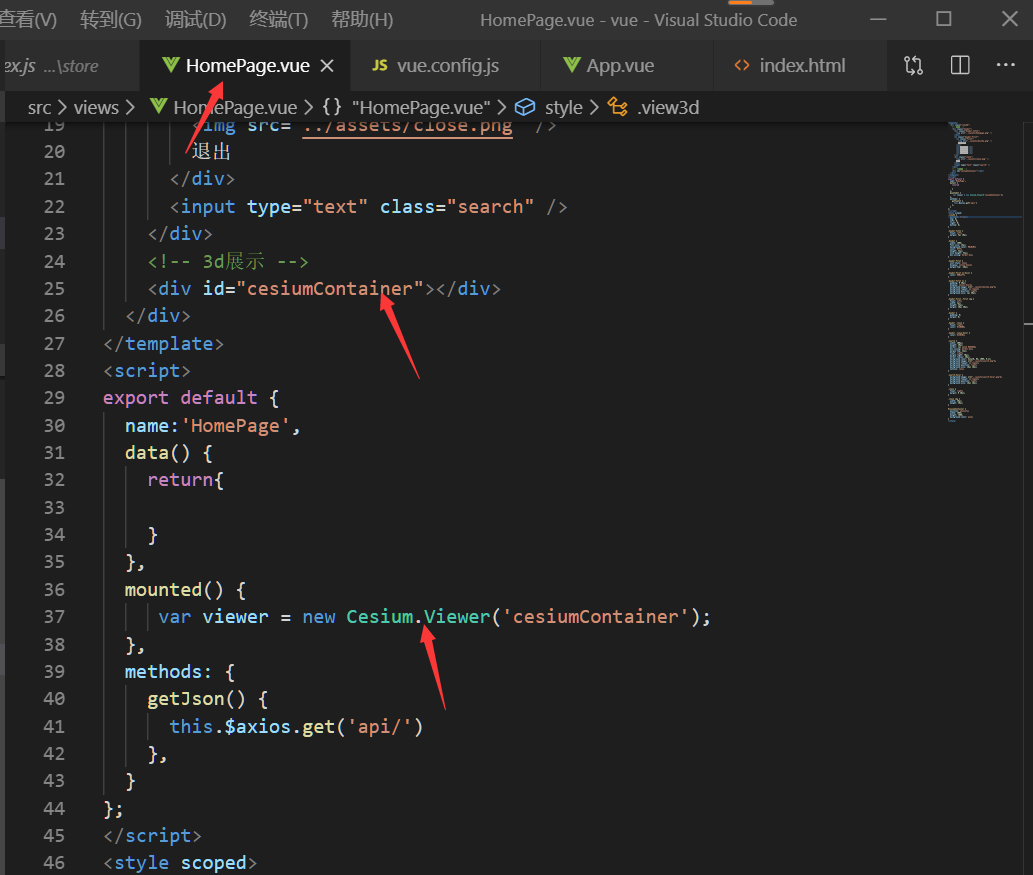Click the input type="text" element on line 22
This screenshot has width=1033, height=875.
pyautogui.click(x=368, y=207)
